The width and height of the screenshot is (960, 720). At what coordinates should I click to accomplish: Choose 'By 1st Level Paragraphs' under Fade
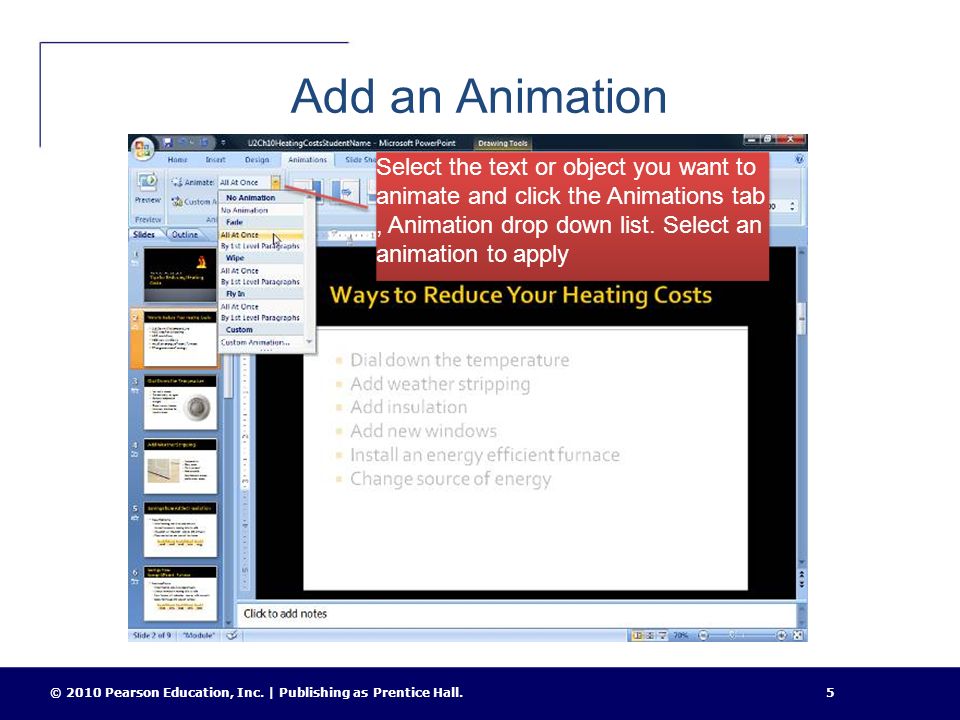click(261, 246)
